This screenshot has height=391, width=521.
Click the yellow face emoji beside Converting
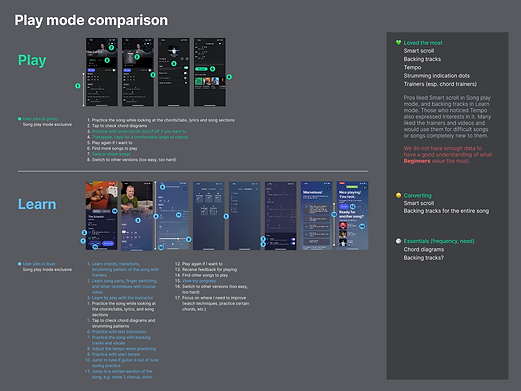(x=398, y=195)
